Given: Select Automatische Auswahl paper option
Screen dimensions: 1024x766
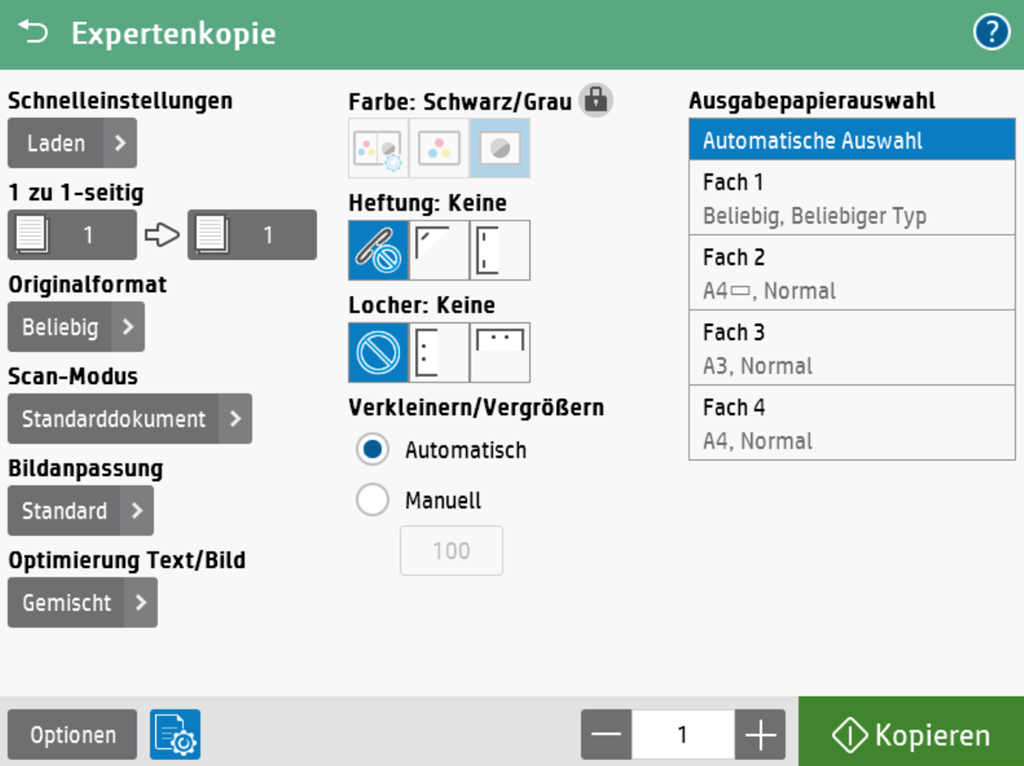Looking at the screenshot, I should tap(851, 140).
